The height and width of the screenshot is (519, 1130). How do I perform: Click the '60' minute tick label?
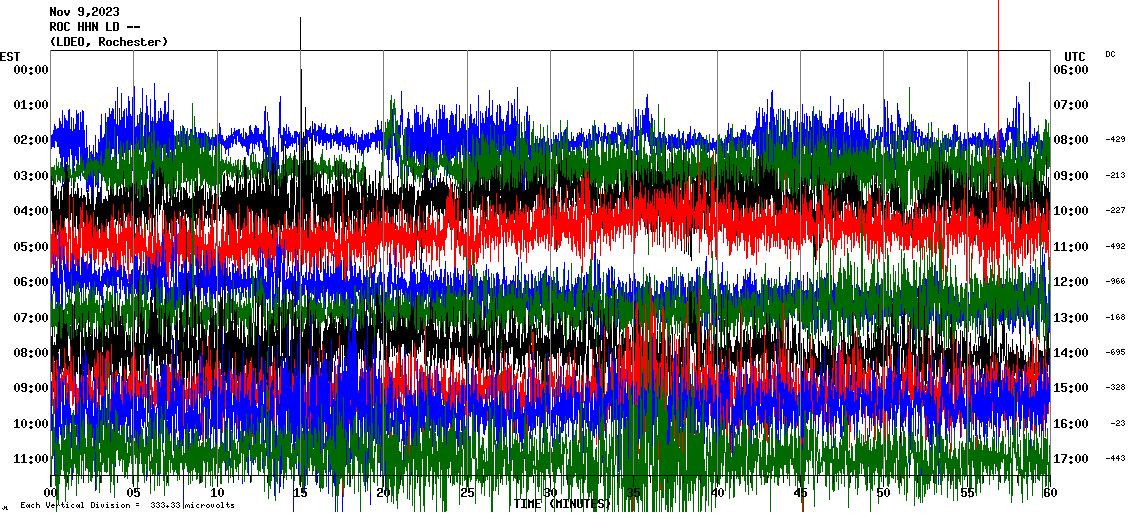[1050, 493]
